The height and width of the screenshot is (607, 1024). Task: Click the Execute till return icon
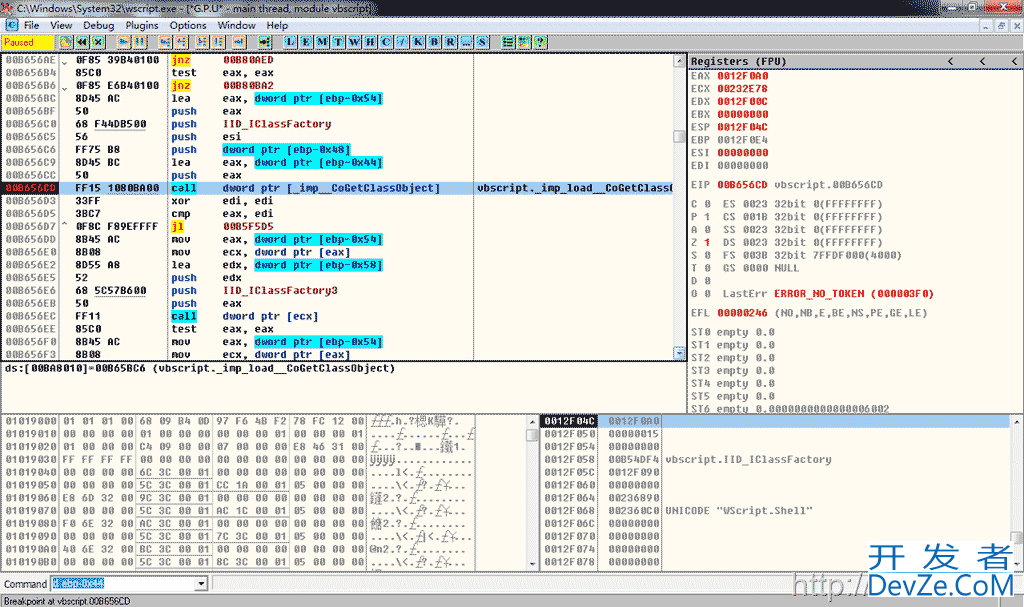[239, 42]
